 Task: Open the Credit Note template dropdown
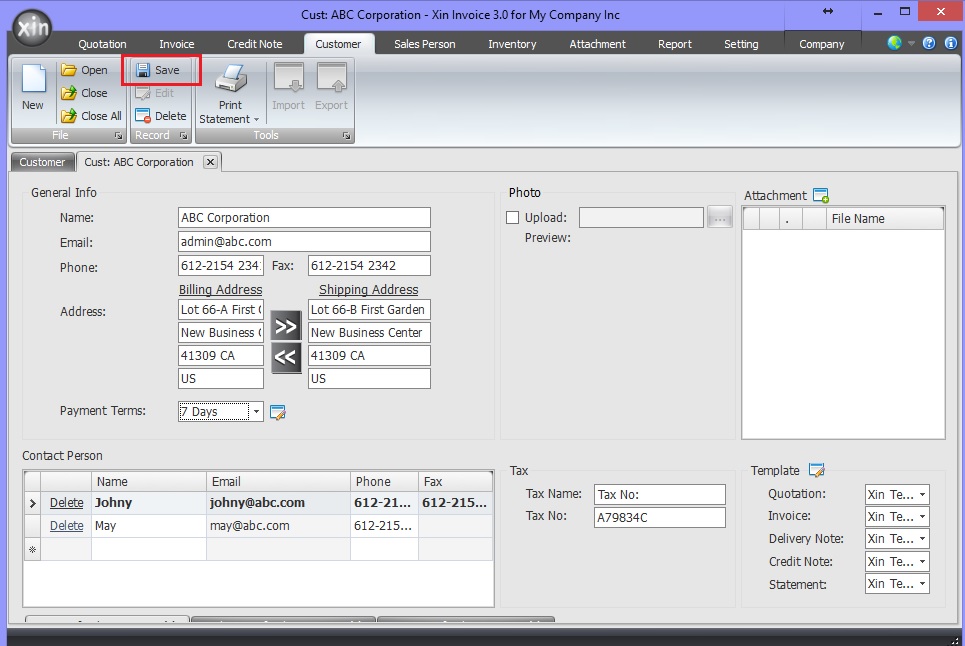(922, 562)
